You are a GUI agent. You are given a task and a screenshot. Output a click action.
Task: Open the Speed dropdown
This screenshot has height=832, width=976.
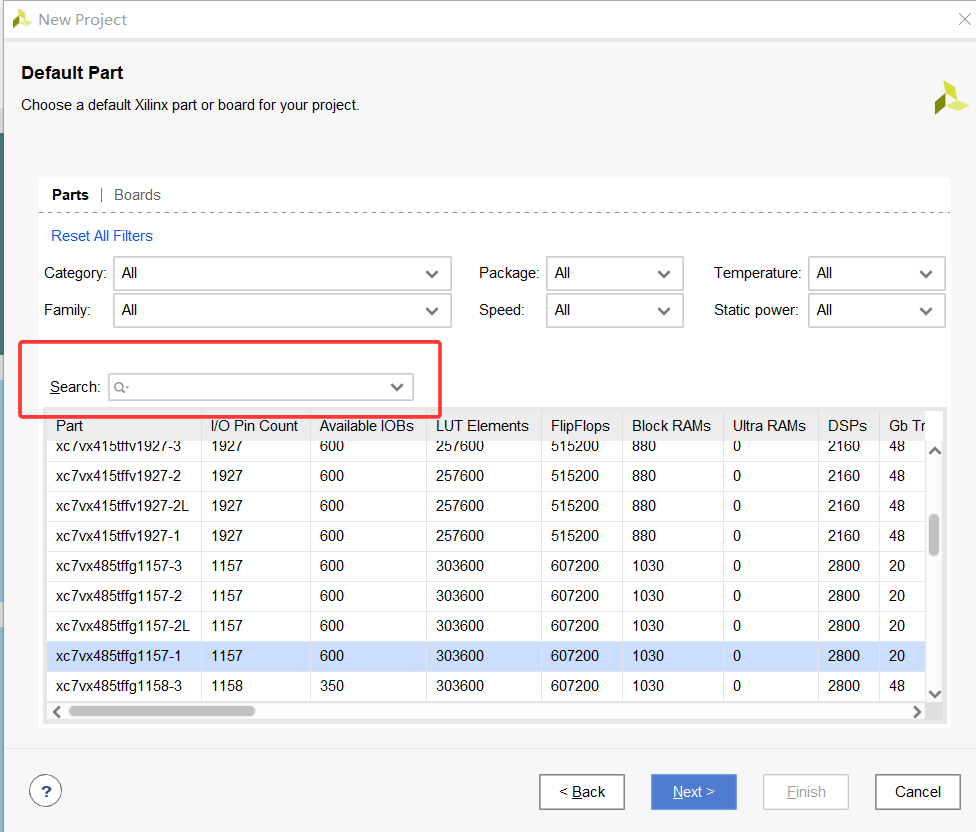click(614, 311)
